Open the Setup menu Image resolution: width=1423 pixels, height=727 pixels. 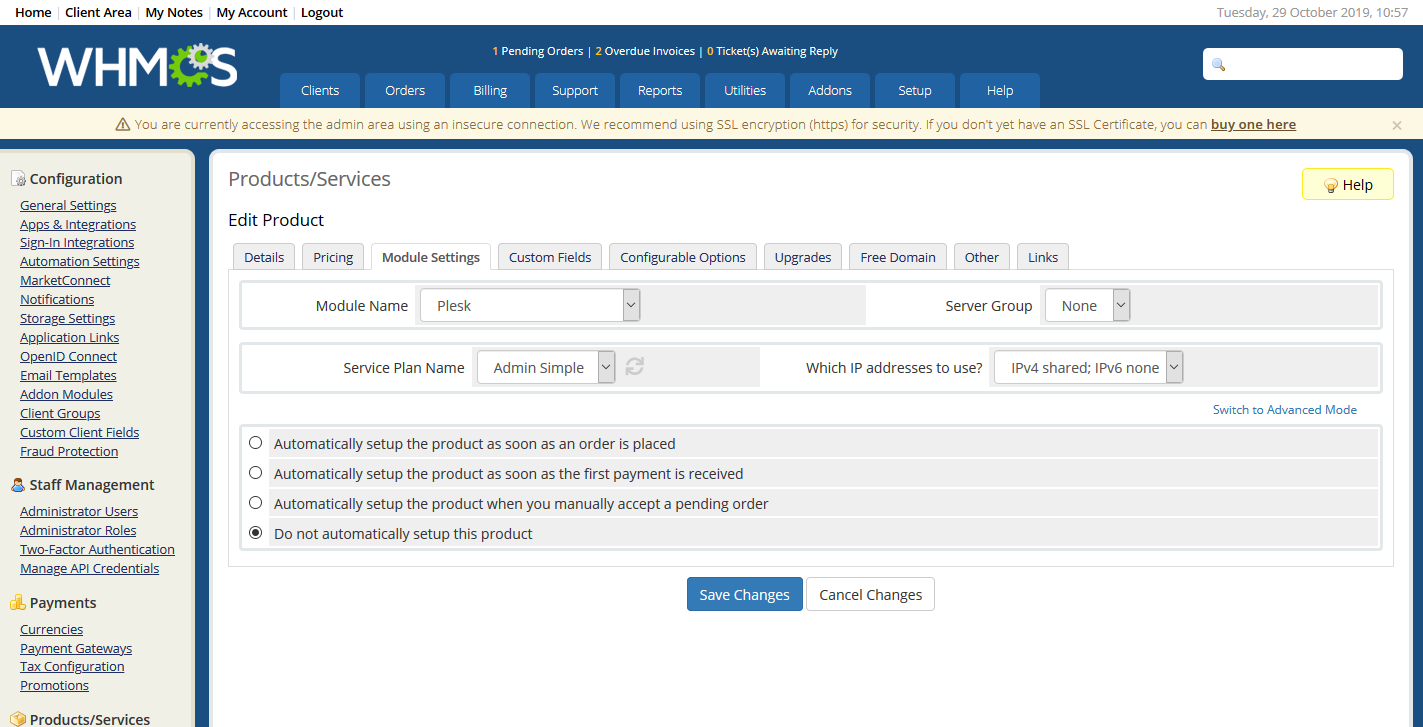tap(915, 90)
